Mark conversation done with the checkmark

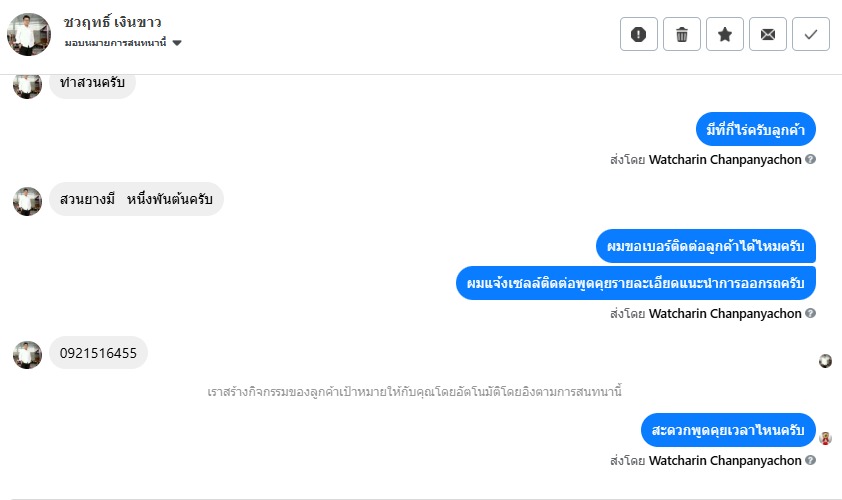tap(811, 34)
